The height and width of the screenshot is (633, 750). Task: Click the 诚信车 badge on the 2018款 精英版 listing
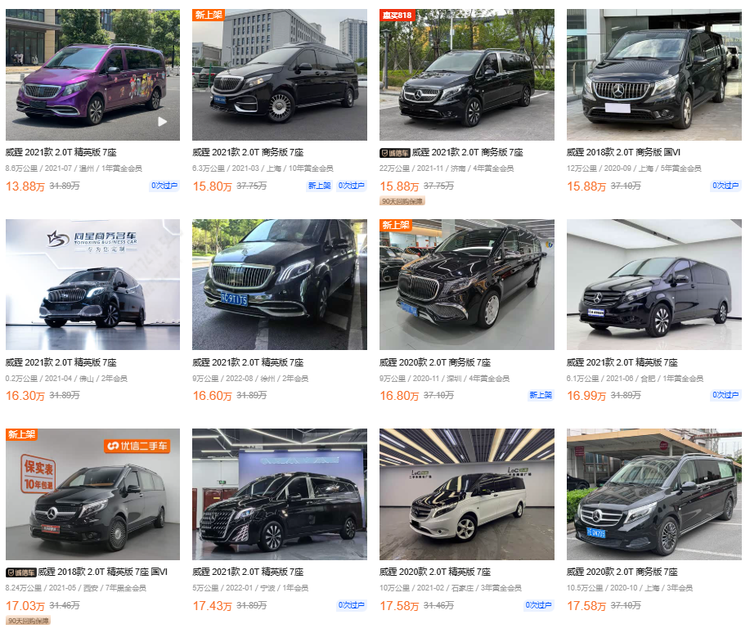tap(21, 572)
